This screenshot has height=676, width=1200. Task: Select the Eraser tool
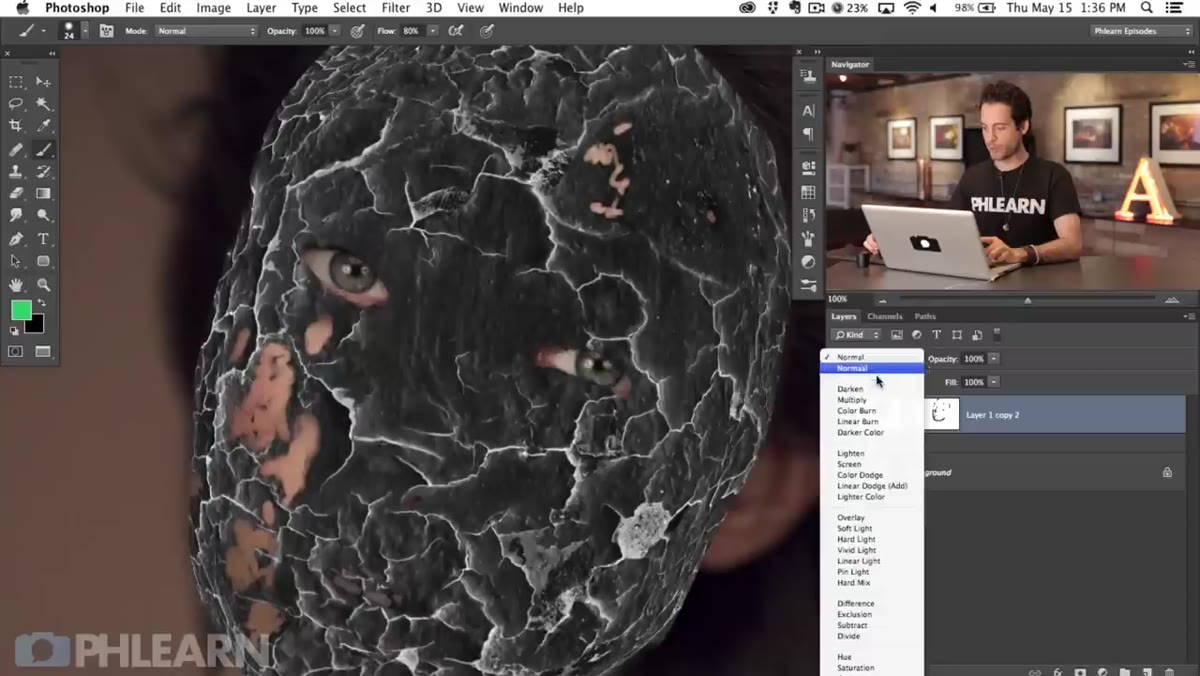(x=16, y=193)
